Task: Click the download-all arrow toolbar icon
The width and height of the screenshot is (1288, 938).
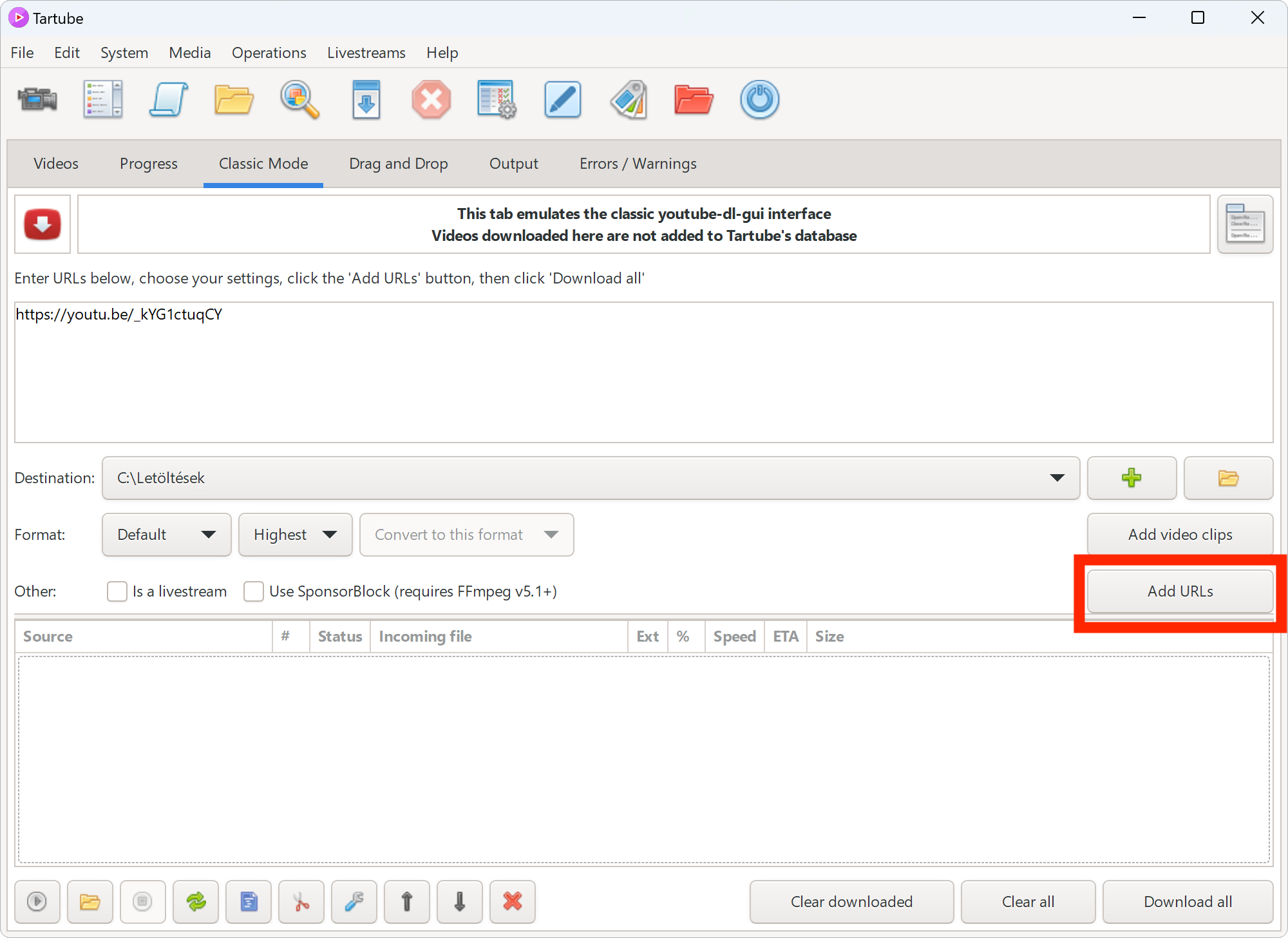Action: tap(366, 100)
